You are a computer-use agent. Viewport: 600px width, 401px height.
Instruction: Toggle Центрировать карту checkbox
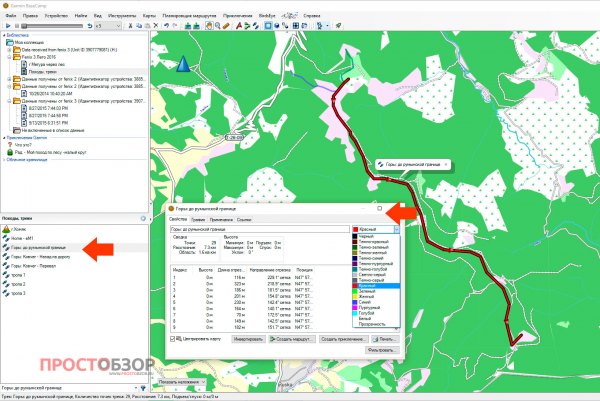[x=173, y=339]
